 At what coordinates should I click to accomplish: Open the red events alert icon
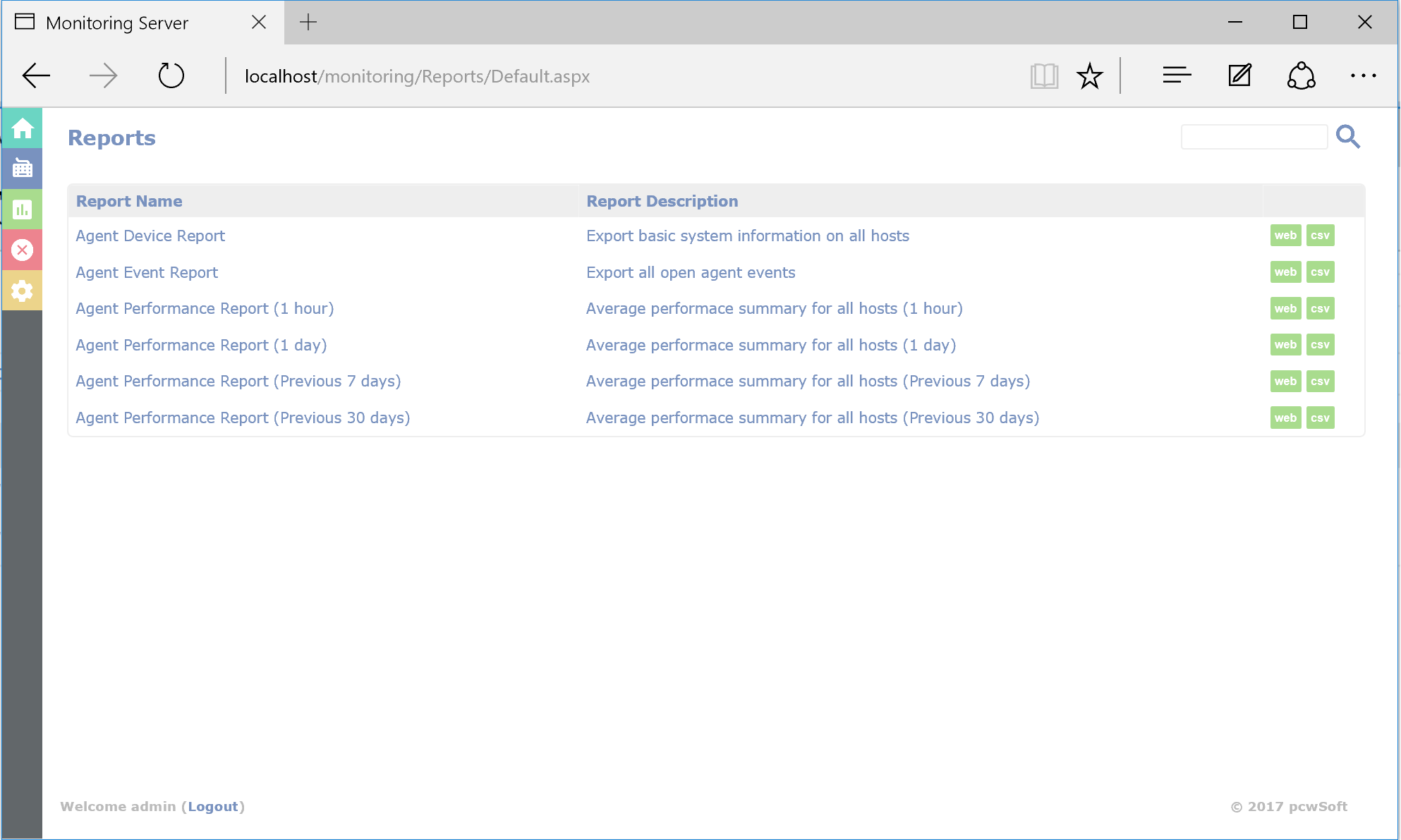click(23, 250)
